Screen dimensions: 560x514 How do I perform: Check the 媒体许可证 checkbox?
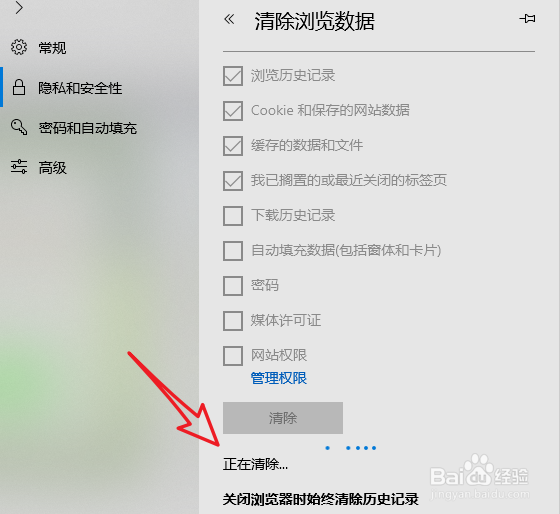click(233, 321)
